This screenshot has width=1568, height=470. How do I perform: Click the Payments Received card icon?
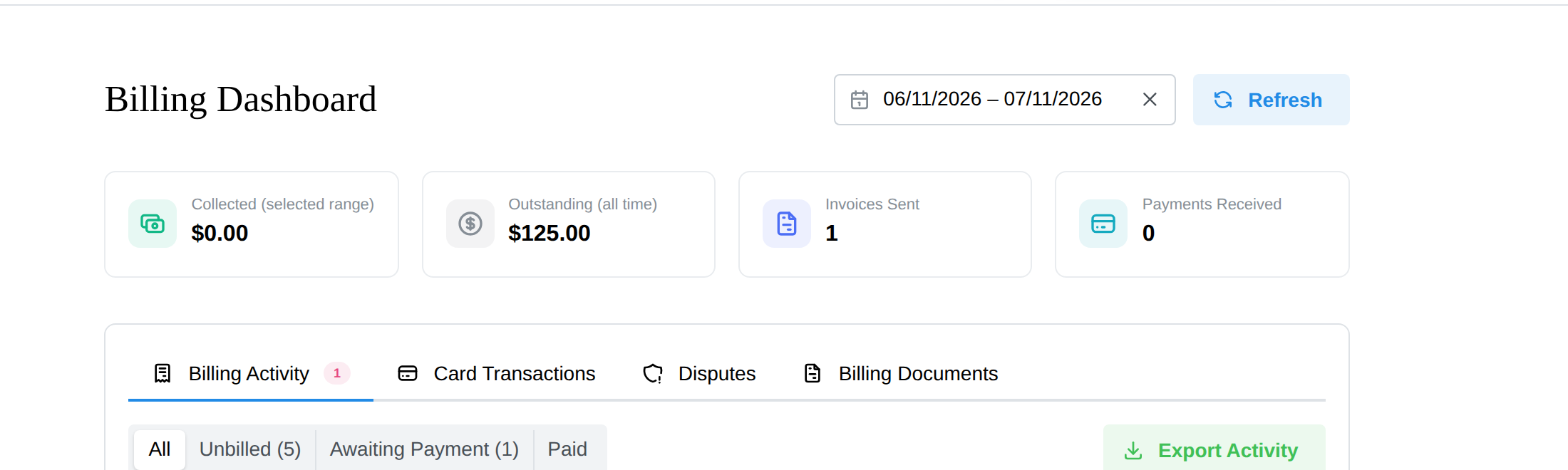(1103, 224)
